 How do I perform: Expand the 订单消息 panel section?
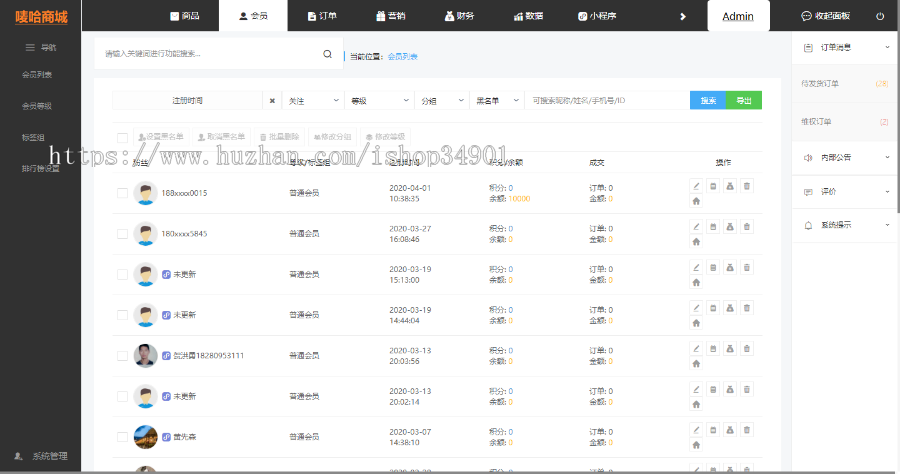pos(846,48)
